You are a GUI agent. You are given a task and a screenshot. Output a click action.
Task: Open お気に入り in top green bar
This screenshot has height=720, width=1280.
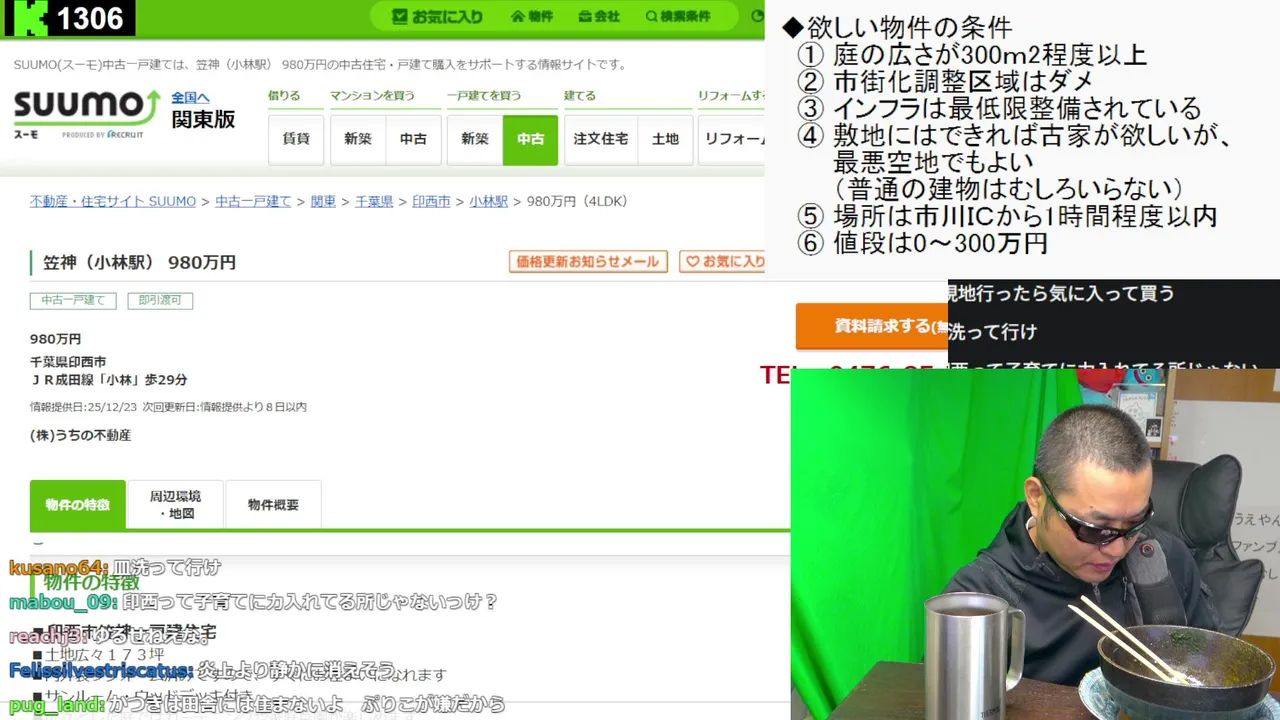click(x=437, y=16)
